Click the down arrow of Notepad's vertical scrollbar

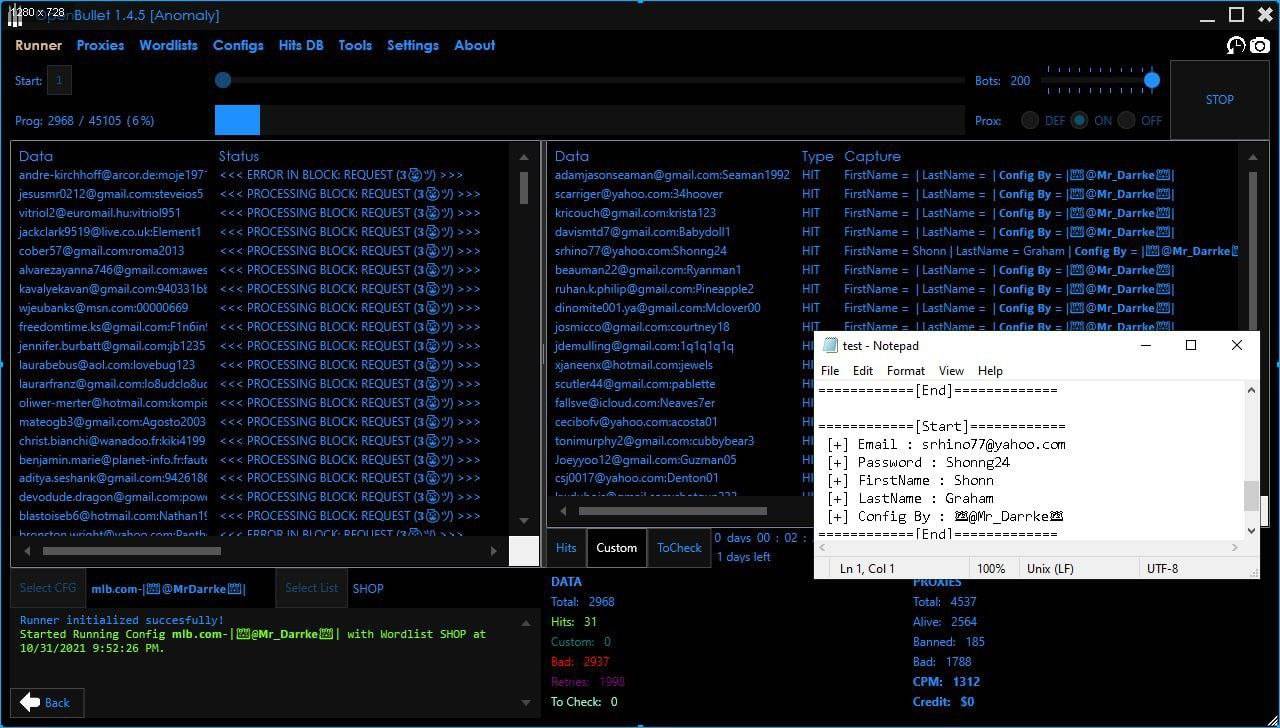click(1251, 531)
